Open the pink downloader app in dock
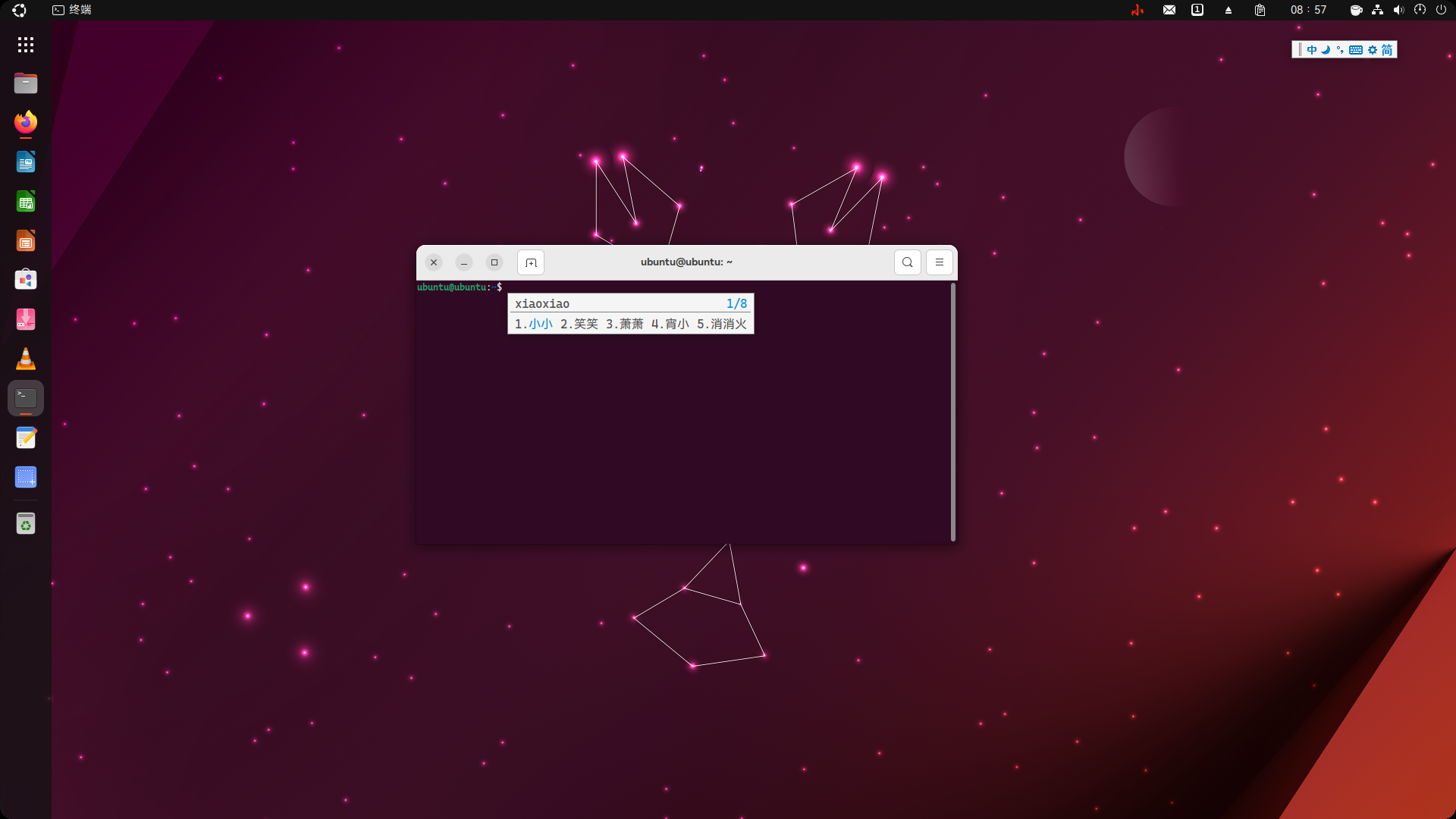Screen dimensions: 1456x819 pyautogui.click(x=26, y=319)
